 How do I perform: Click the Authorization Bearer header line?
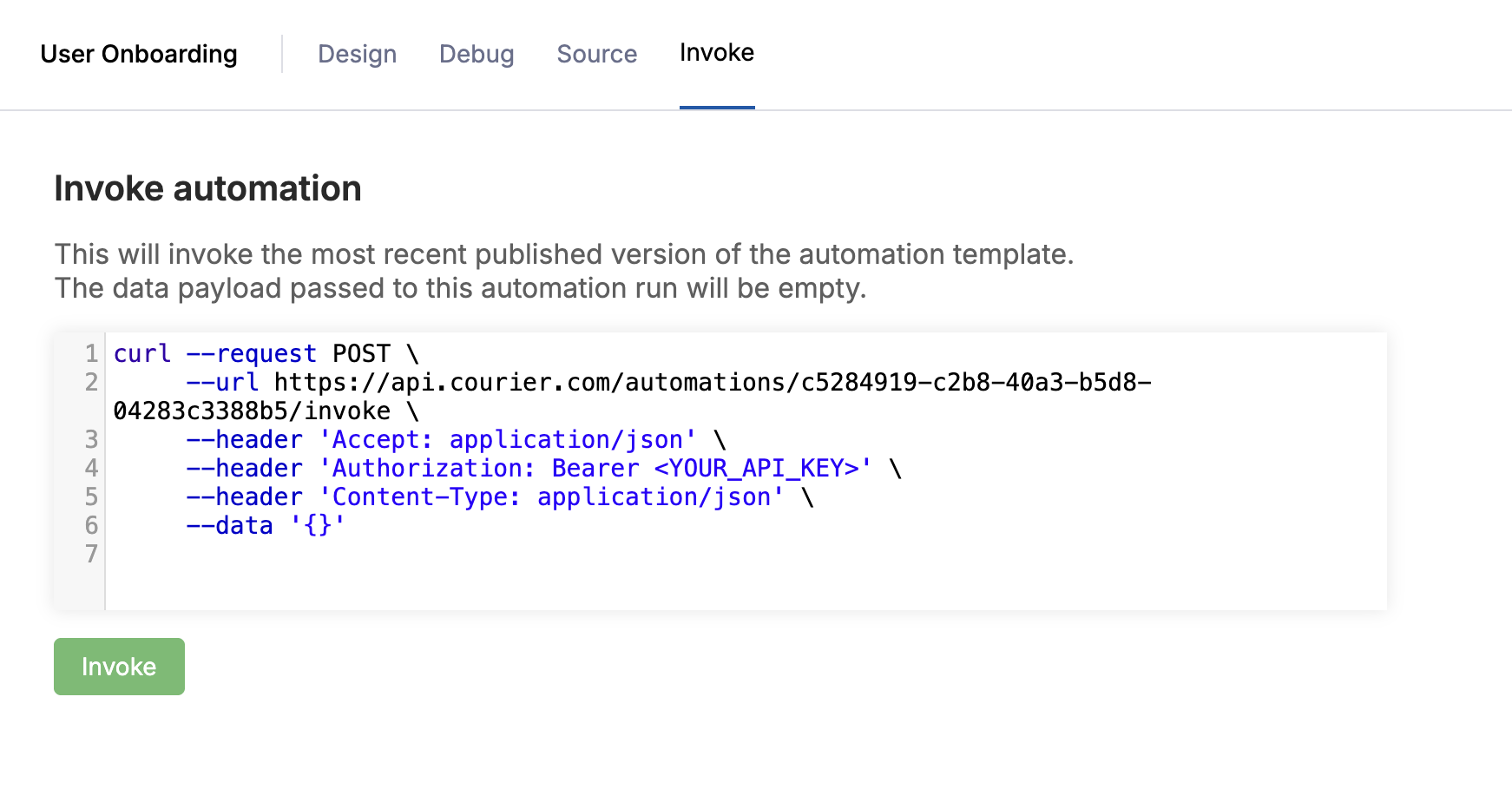tap(521, 468)
